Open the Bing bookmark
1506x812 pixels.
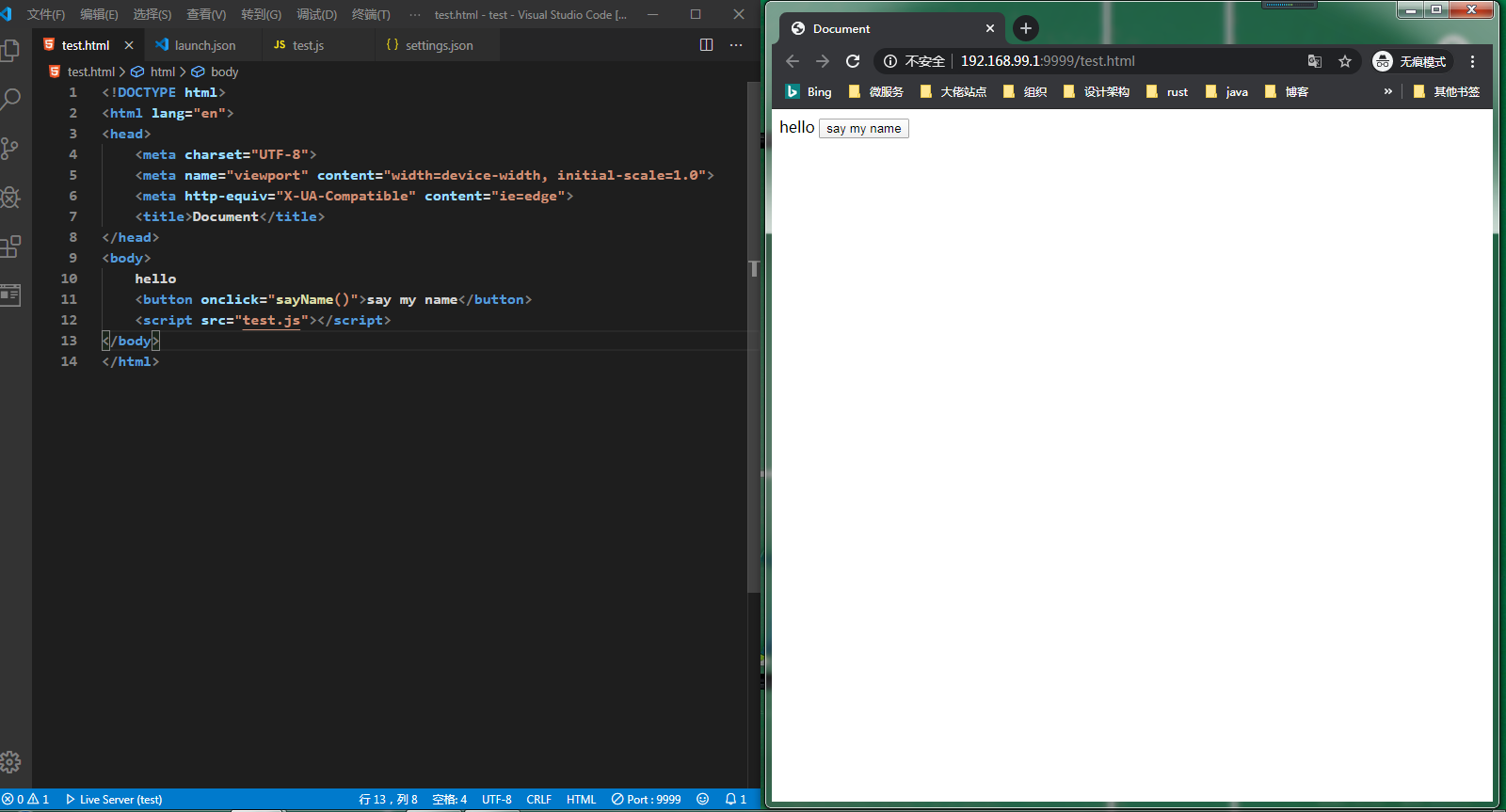coord(809,91)
